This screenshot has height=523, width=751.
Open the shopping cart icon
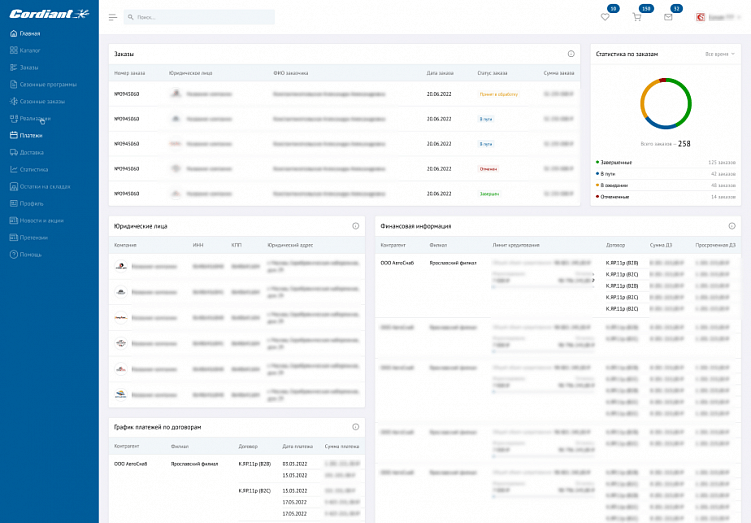coord(637,17)
